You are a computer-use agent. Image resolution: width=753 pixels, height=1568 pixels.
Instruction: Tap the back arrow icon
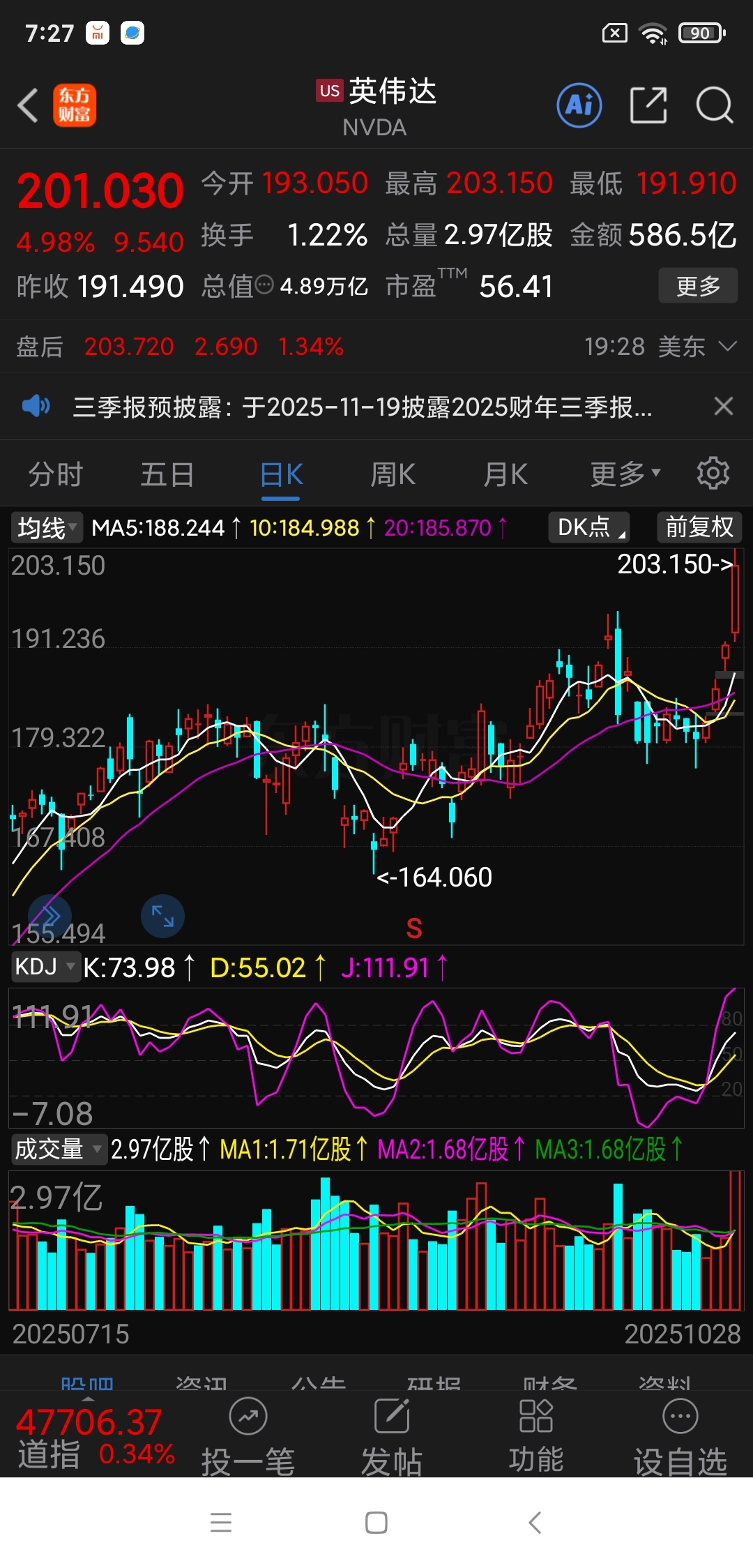pos(28,106)
